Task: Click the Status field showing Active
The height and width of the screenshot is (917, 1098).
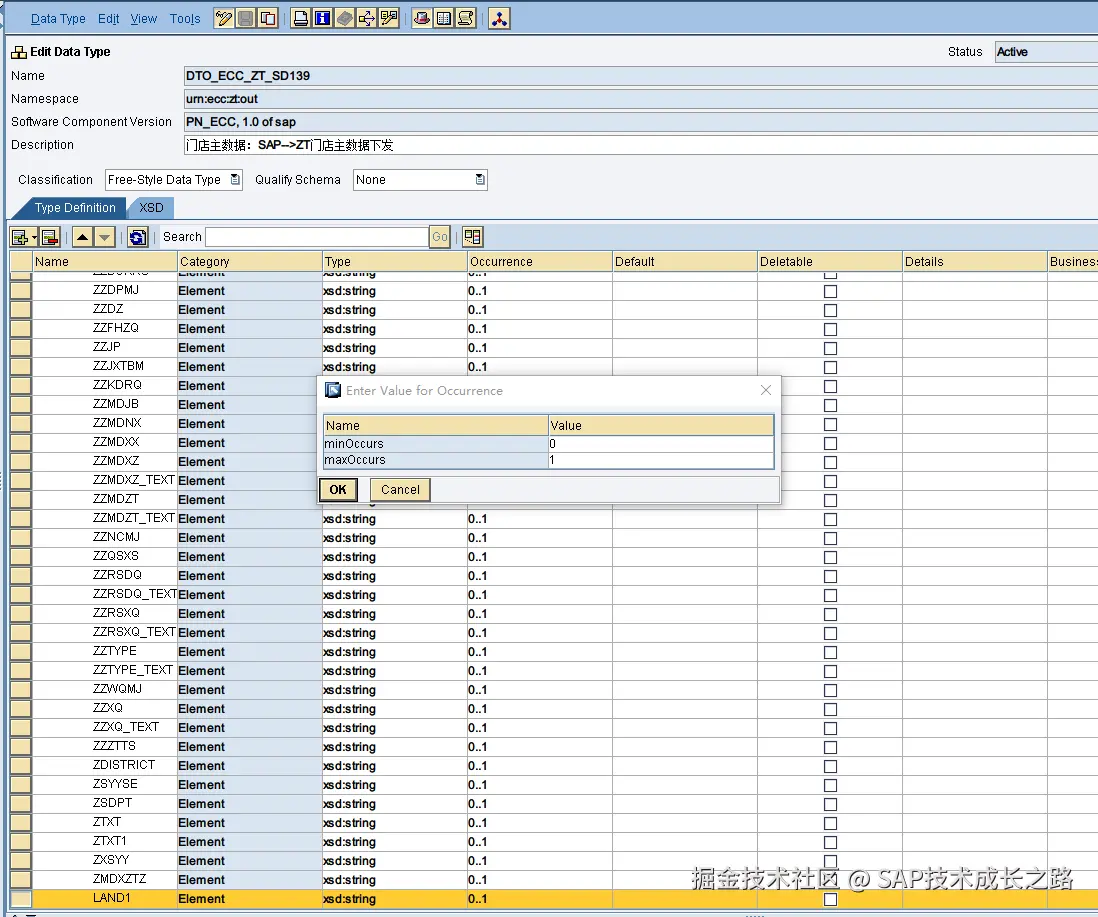Action: point(1046,52)
